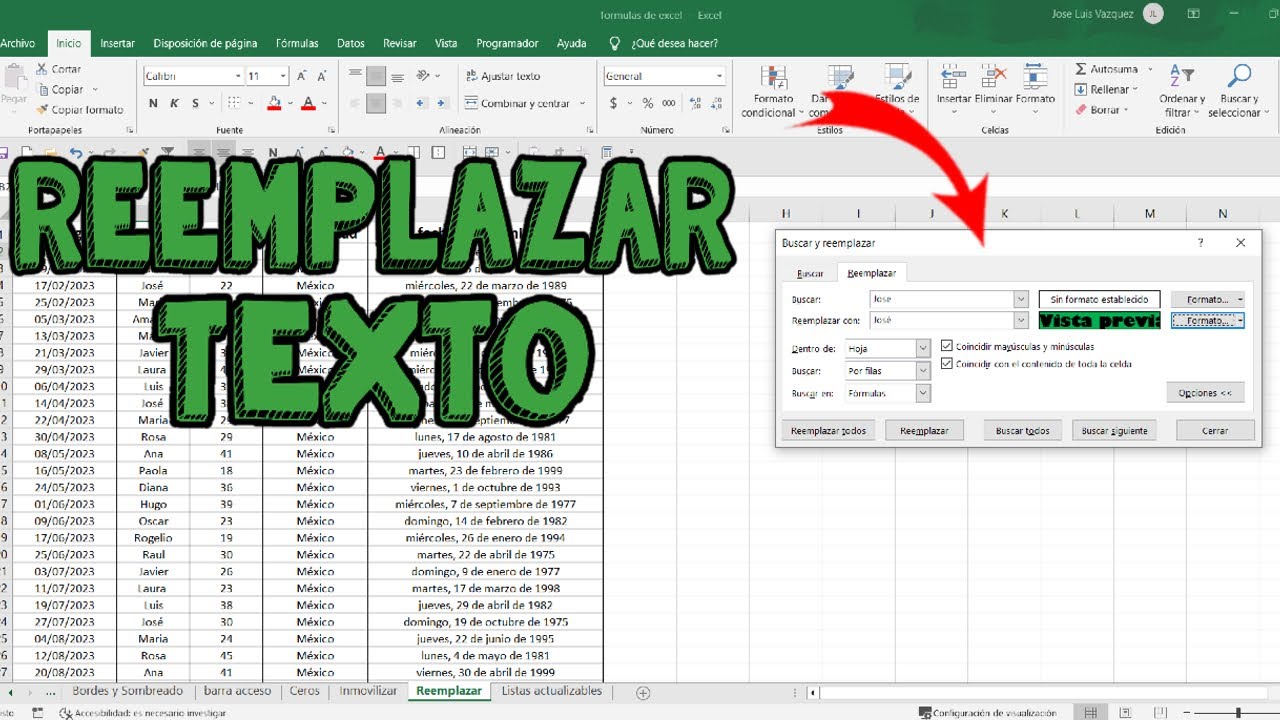Open the cell borders tool
The height and width of the screenshot is (720, 1280).
(236, 103)
